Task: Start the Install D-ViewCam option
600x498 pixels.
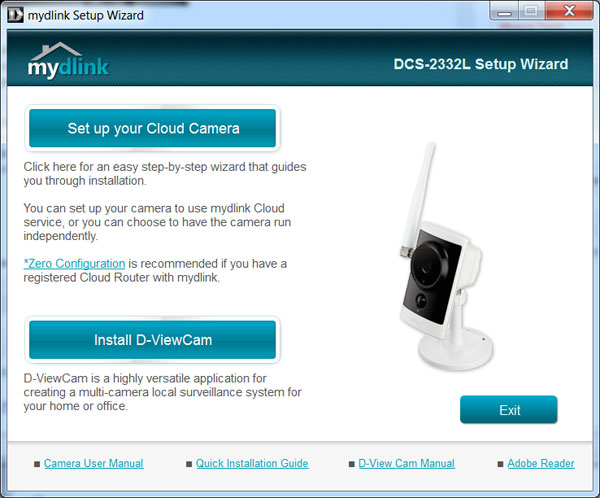Action: pos(152,340)
